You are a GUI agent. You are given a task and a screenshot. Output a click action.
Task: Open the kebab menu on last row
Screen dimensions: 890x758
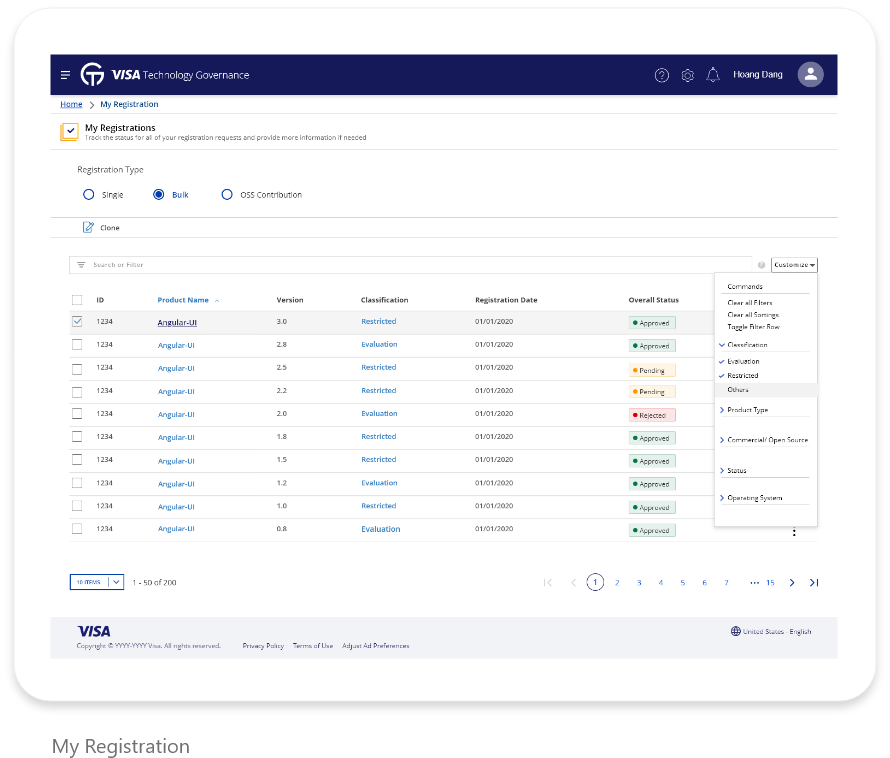[x=794, y=532]
